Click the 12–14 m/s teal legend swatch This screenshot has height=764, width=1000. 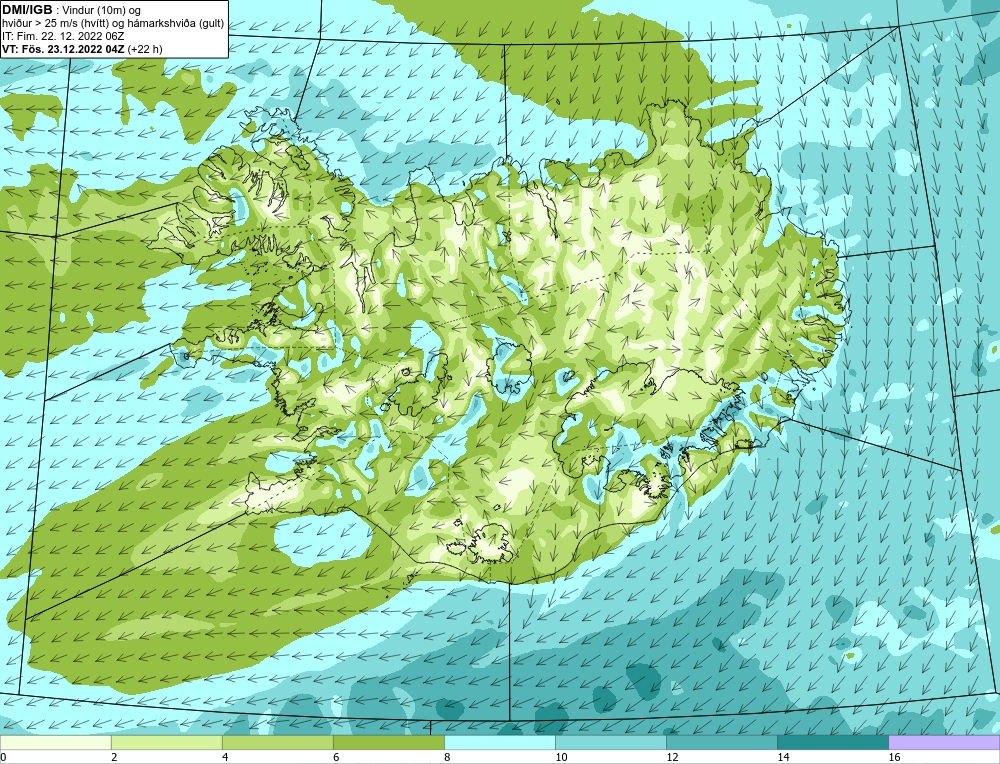721,742
